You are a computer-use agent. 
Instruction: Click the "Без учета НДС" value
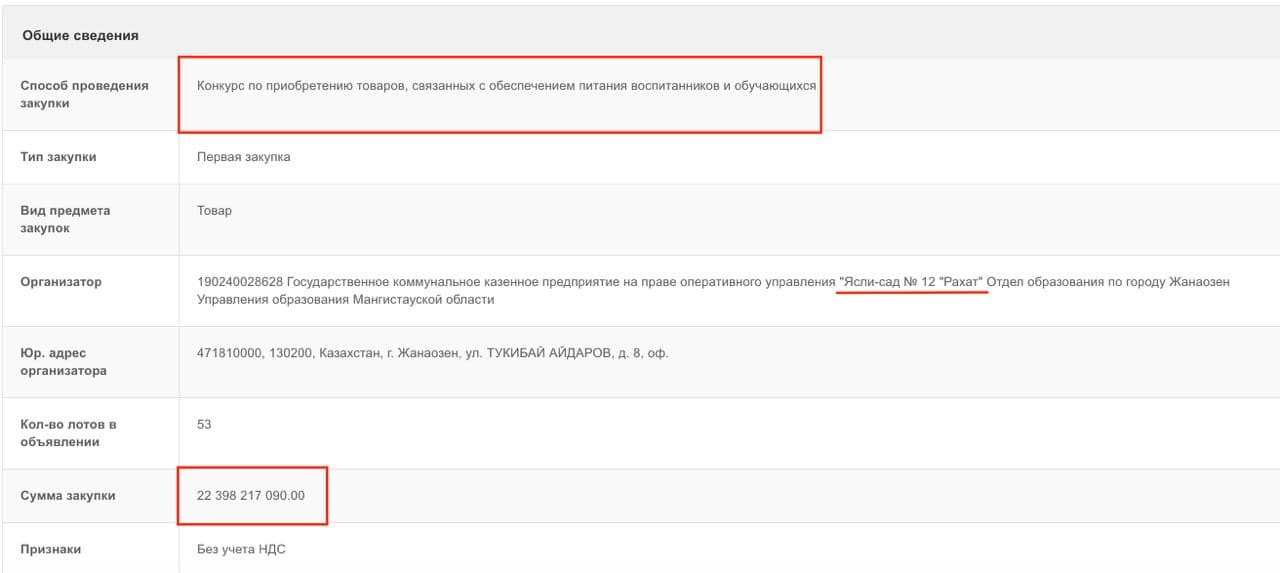[241, 549]
